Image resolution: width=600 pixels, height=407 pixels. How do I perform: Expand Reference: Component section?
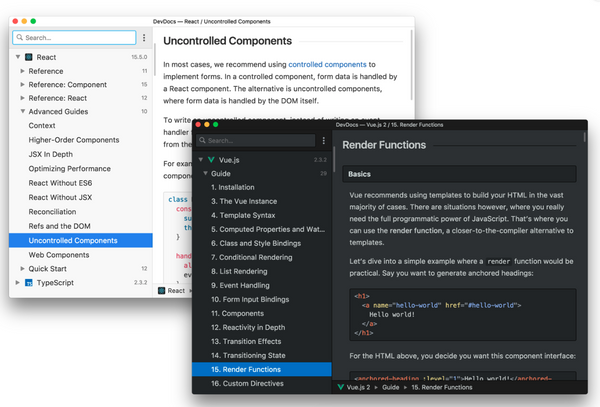pos(22,84)
